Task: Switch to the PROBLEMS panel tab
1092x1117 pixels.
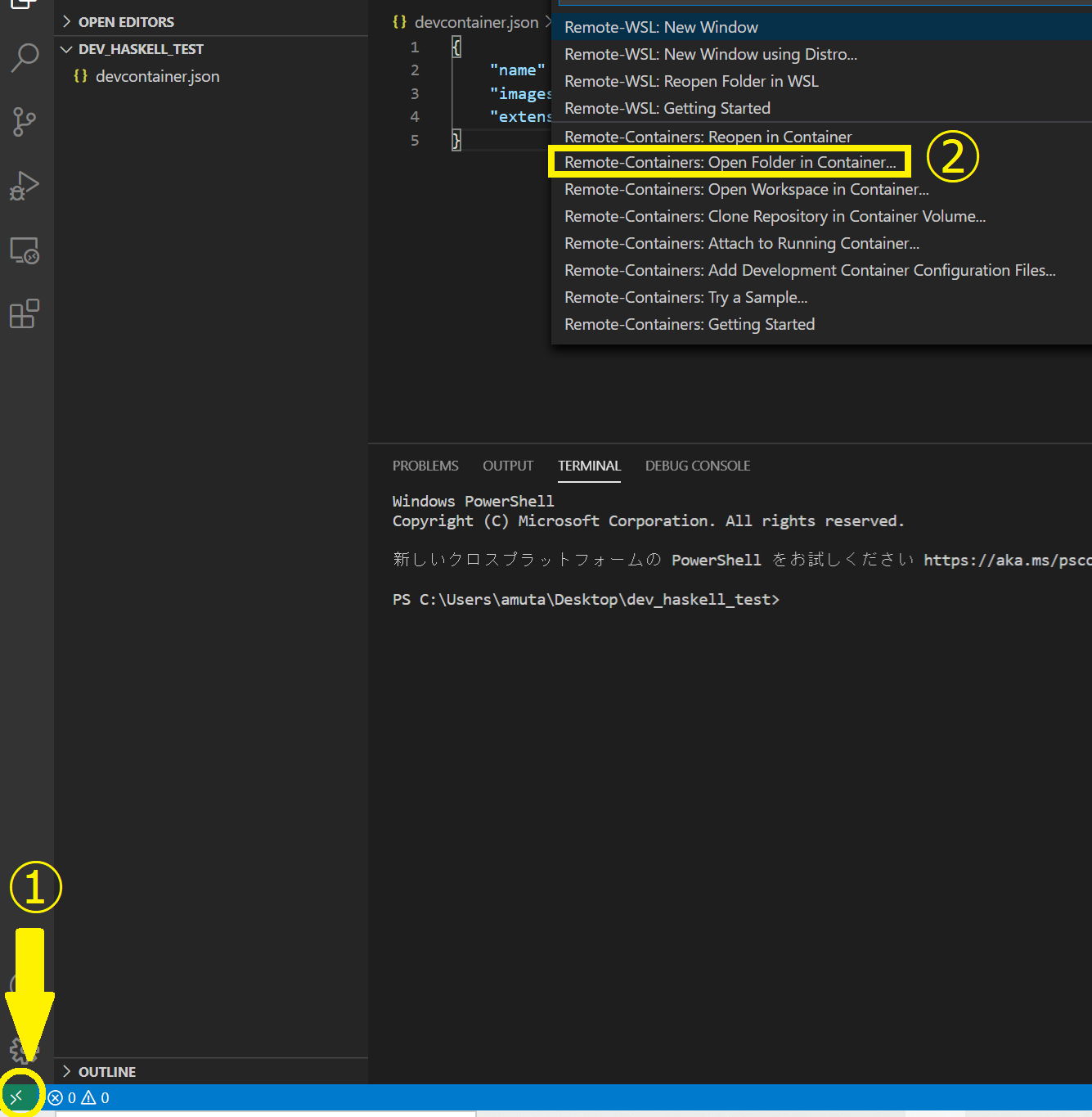Action: point(425,466)
